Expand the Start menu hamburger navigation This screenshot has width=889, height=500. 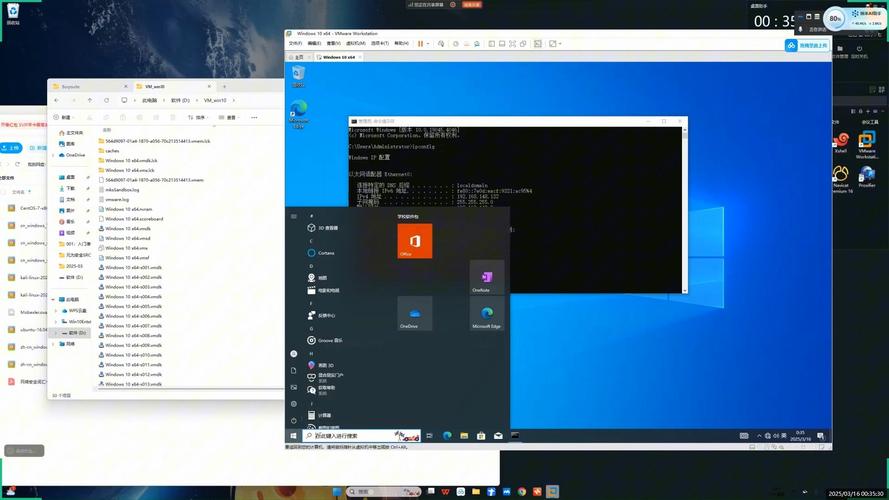click(293, 216)
